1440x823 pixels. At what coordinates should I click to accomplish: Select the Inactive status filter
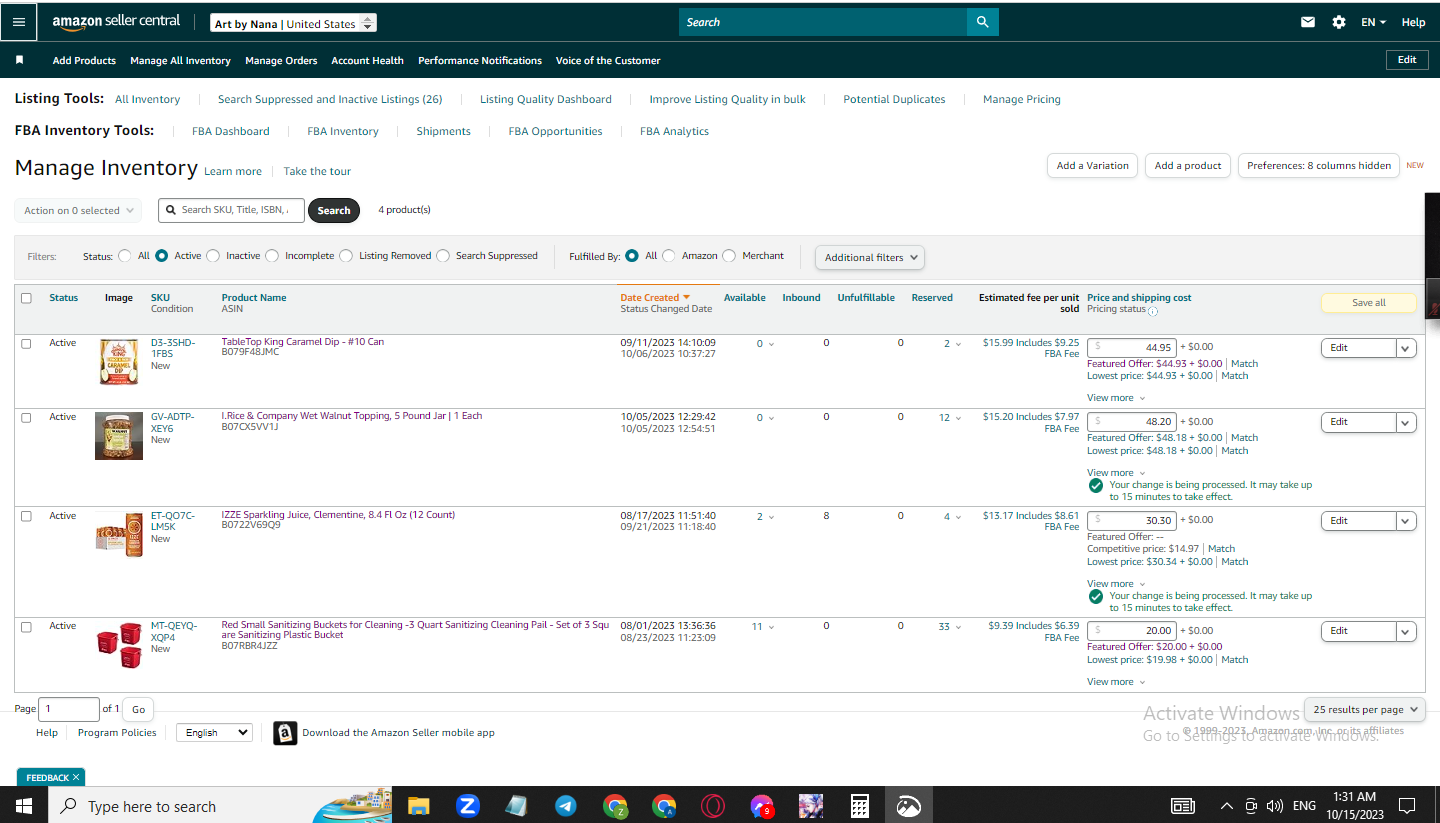(x=213, y=256)
